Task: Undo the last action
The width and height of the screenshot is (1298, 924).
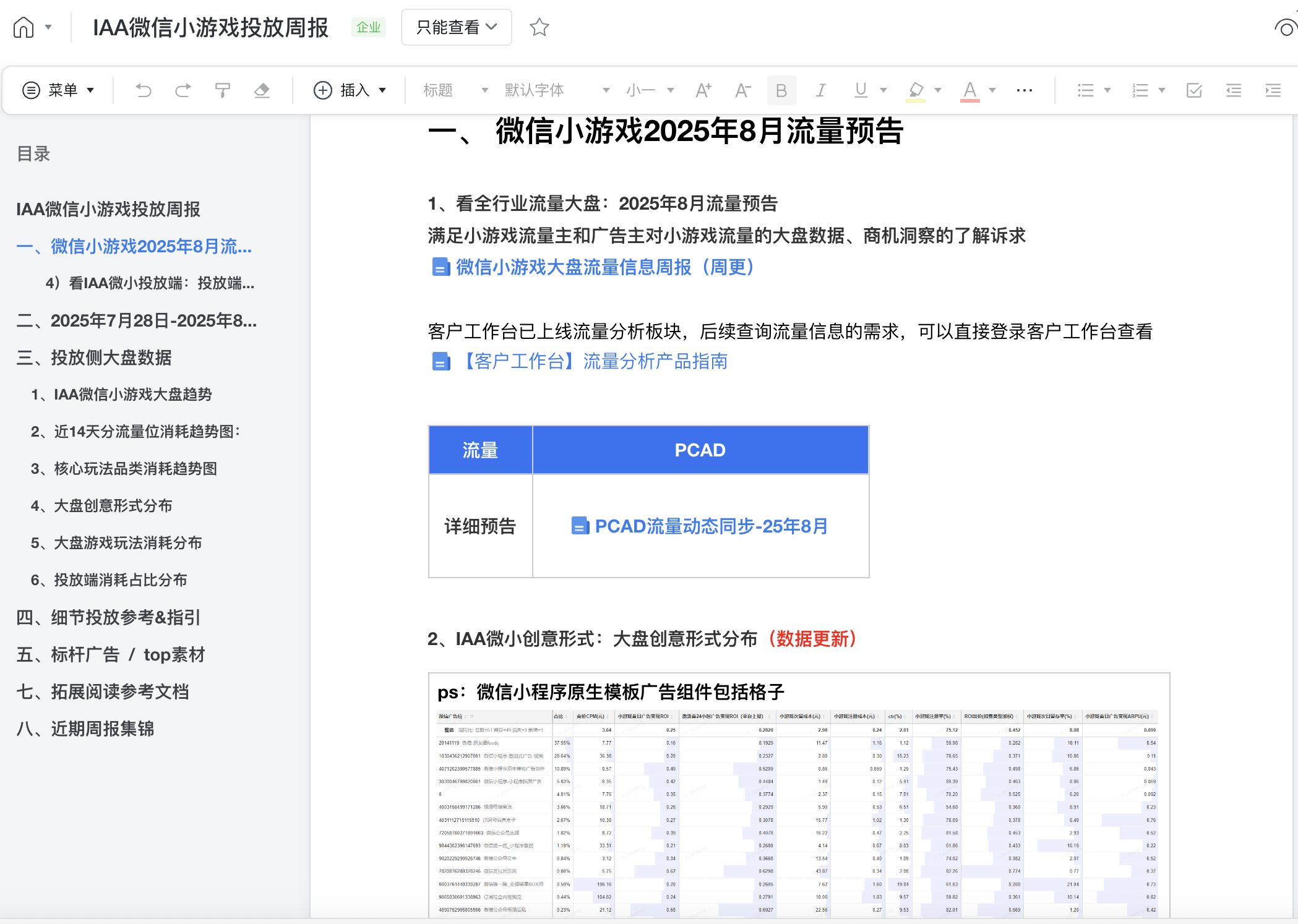Action: 144,90
